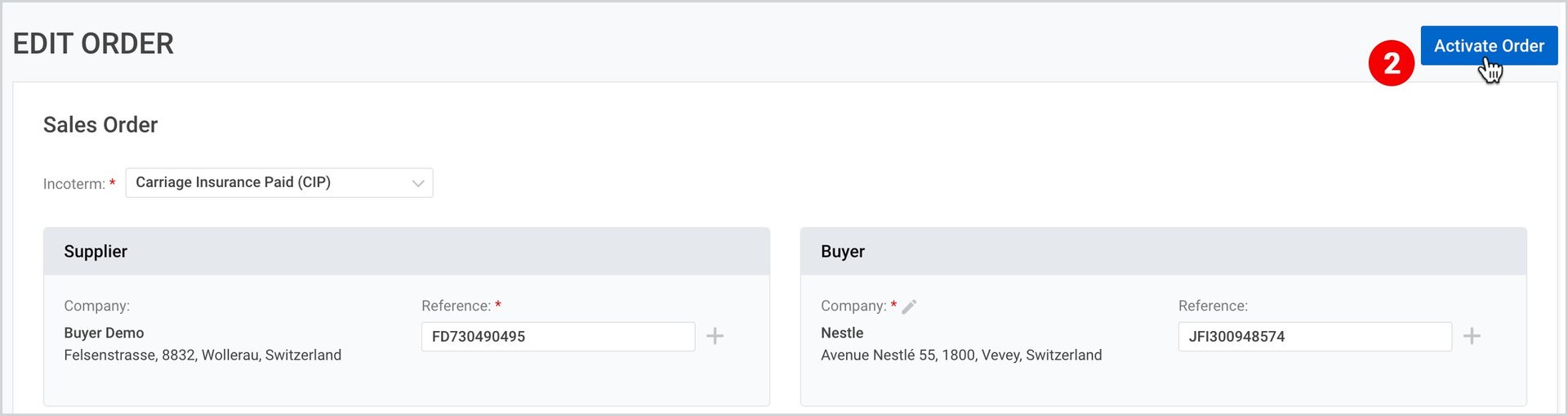Edit Buyer company with pencil icon
The width and height of the screenshot is (1568, 416).
(x=909, y=306)
